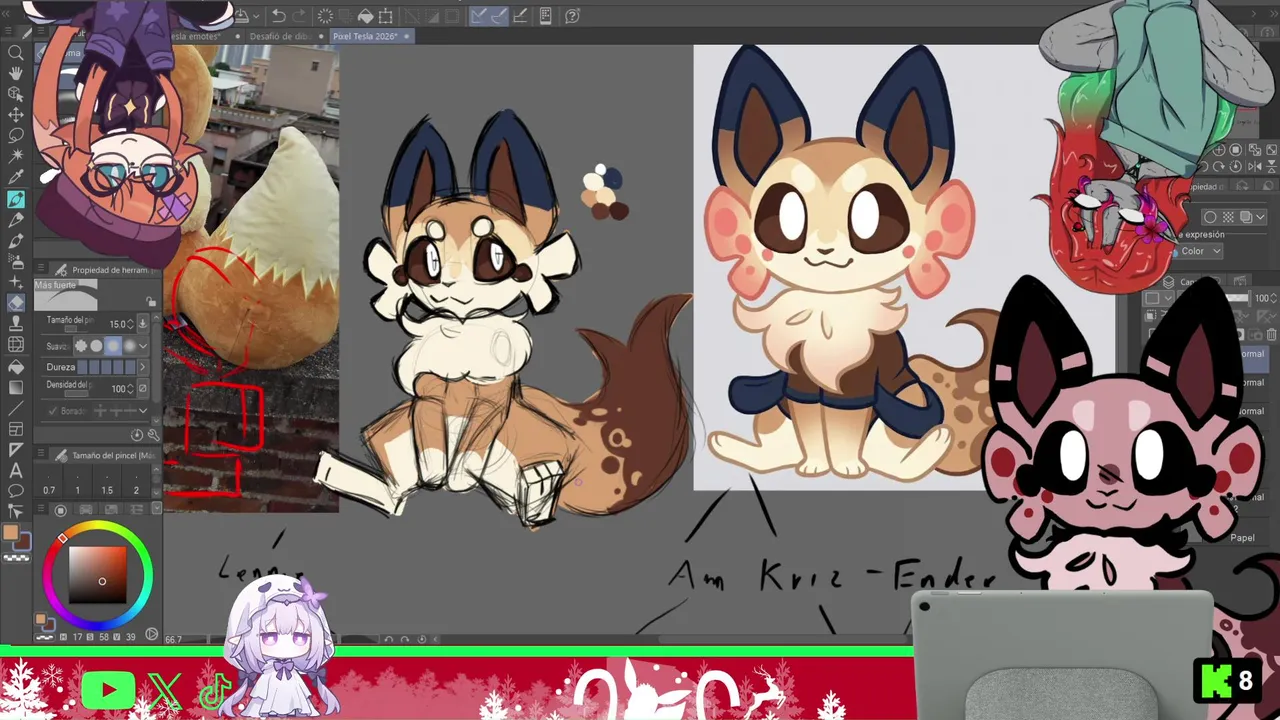This screenshot has height=720, width=1280.
Task: Select the Text tool
Action: [16, 470]
